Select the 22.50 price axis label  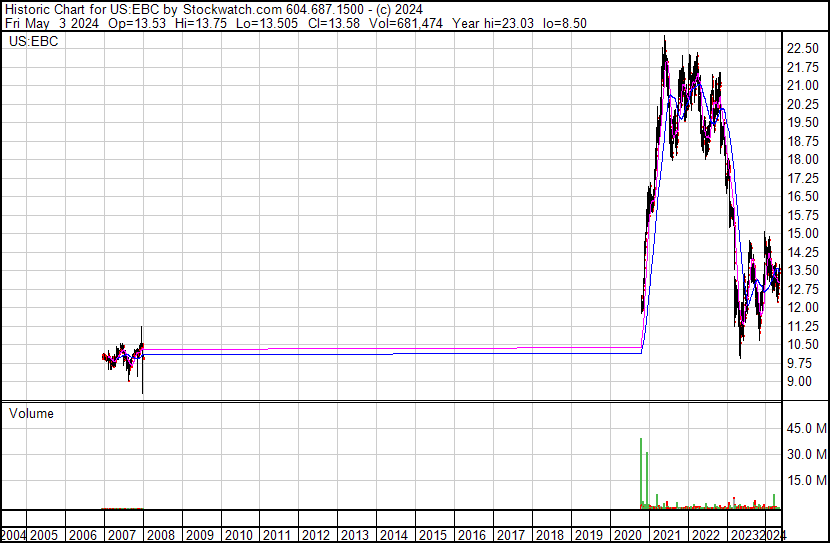pyautogui.click(x=802, y=48)
